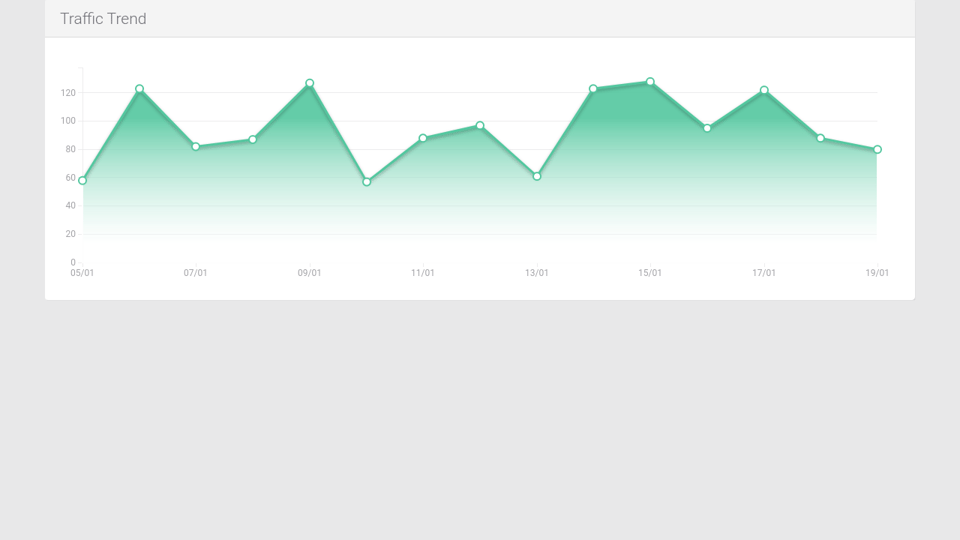Viewport: 960px width, 540px height.
Task: Select the 13/01 low data point
Action: point(537,176)
